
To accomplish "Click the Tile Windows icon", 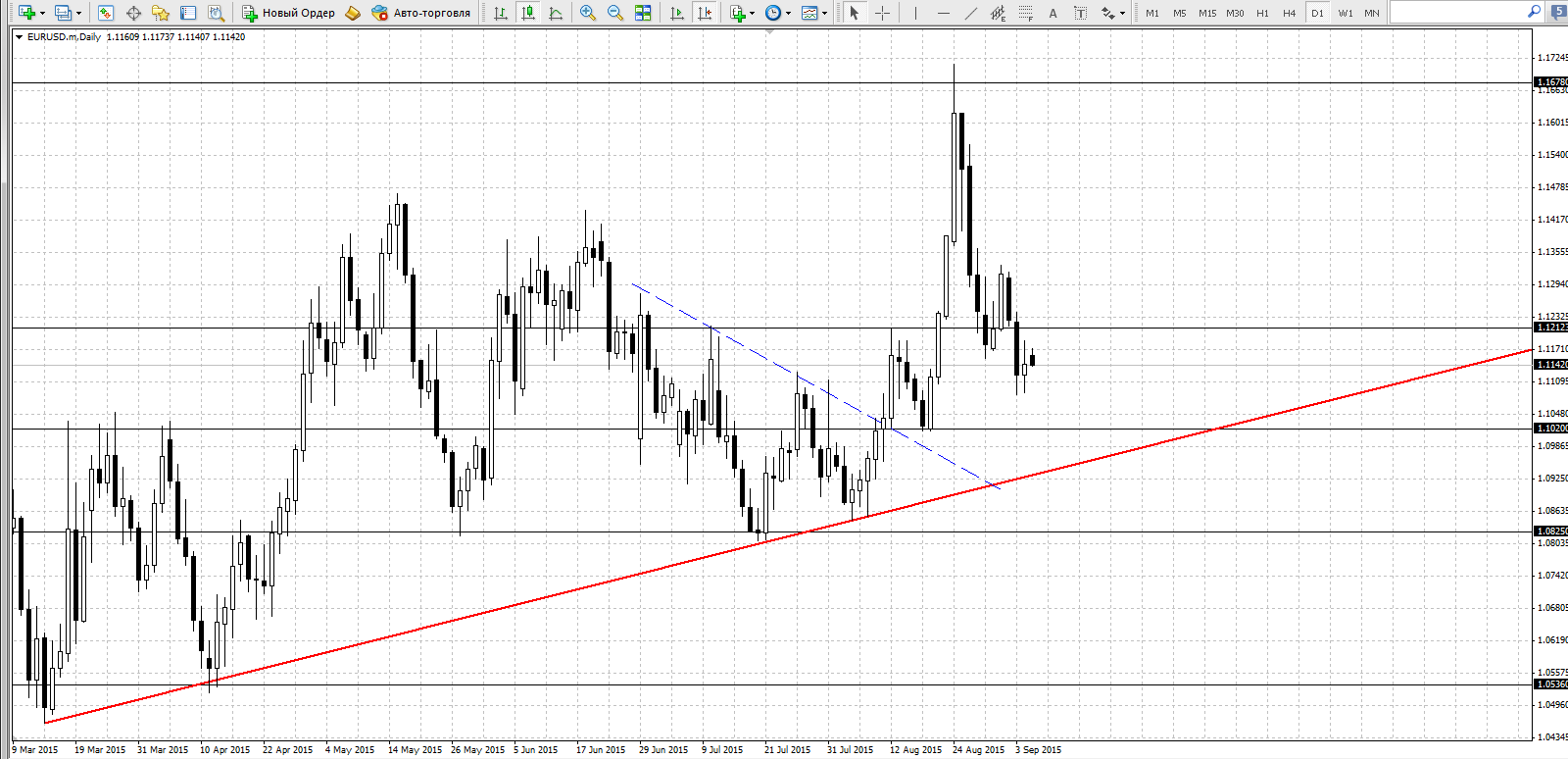I will [x=643, y=13].
